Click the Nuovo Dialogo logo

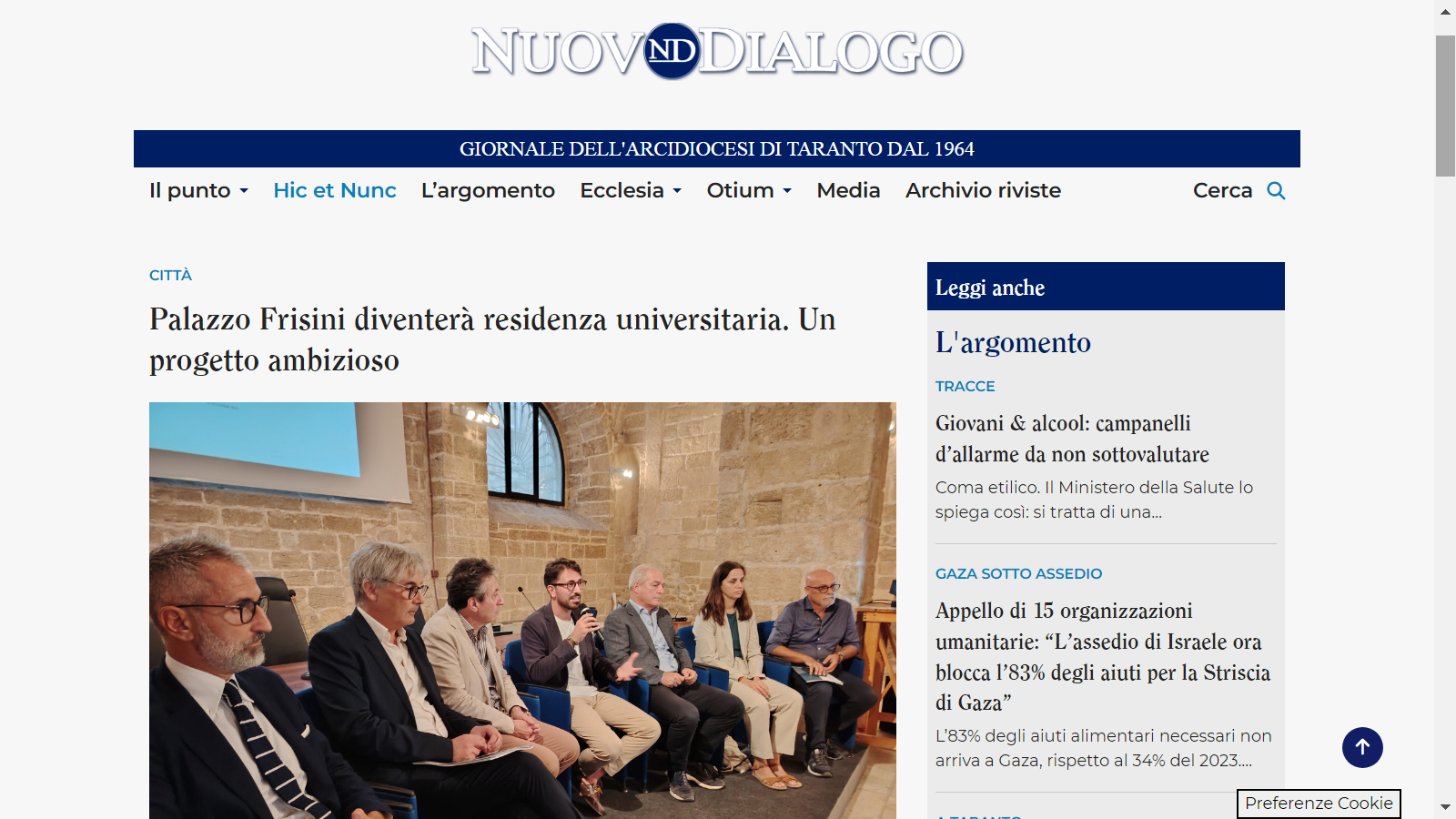717,52
